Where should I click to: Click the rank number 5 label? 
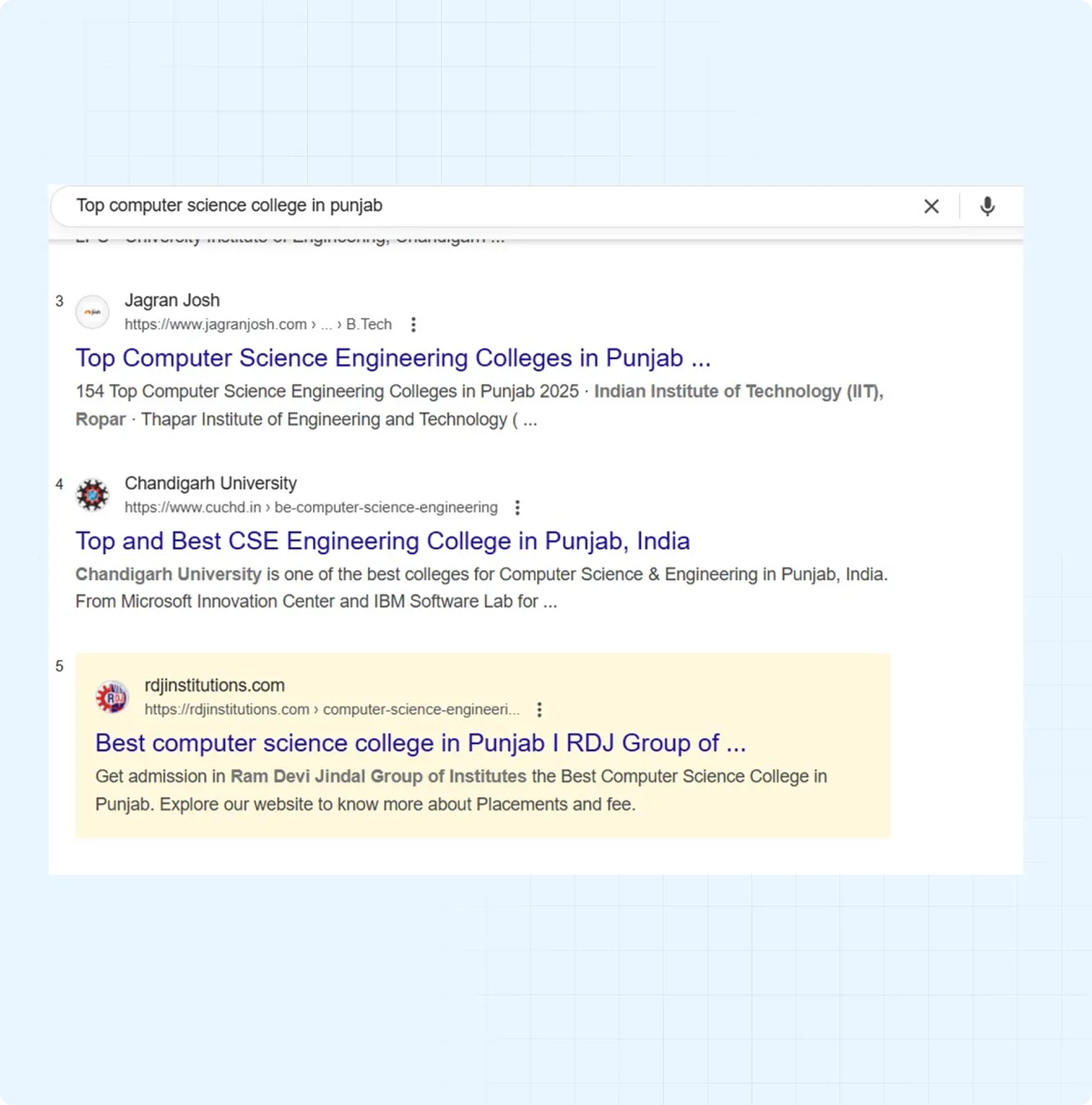59,666
